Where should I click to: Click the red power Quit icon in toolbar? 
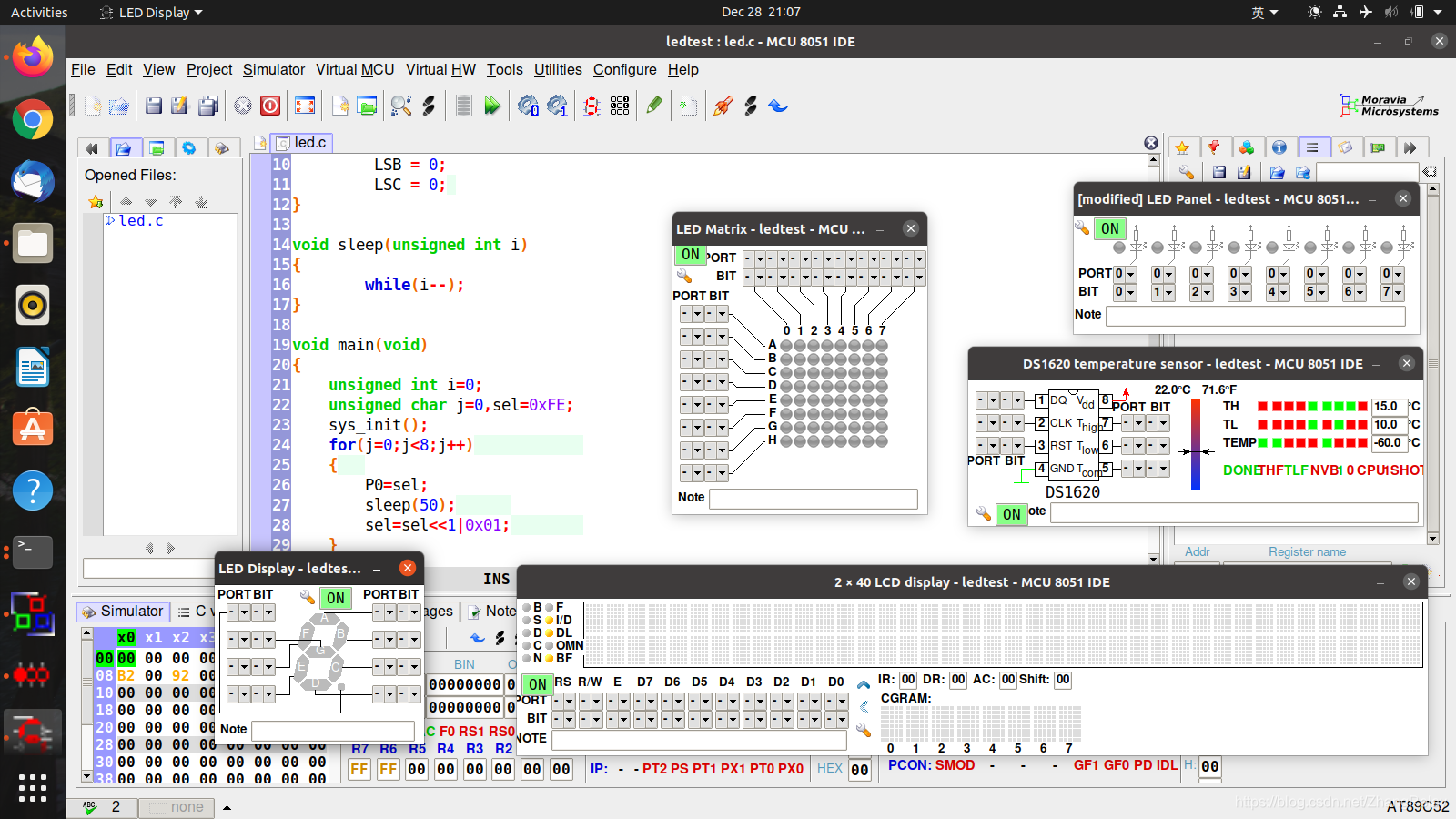point(270,106)
